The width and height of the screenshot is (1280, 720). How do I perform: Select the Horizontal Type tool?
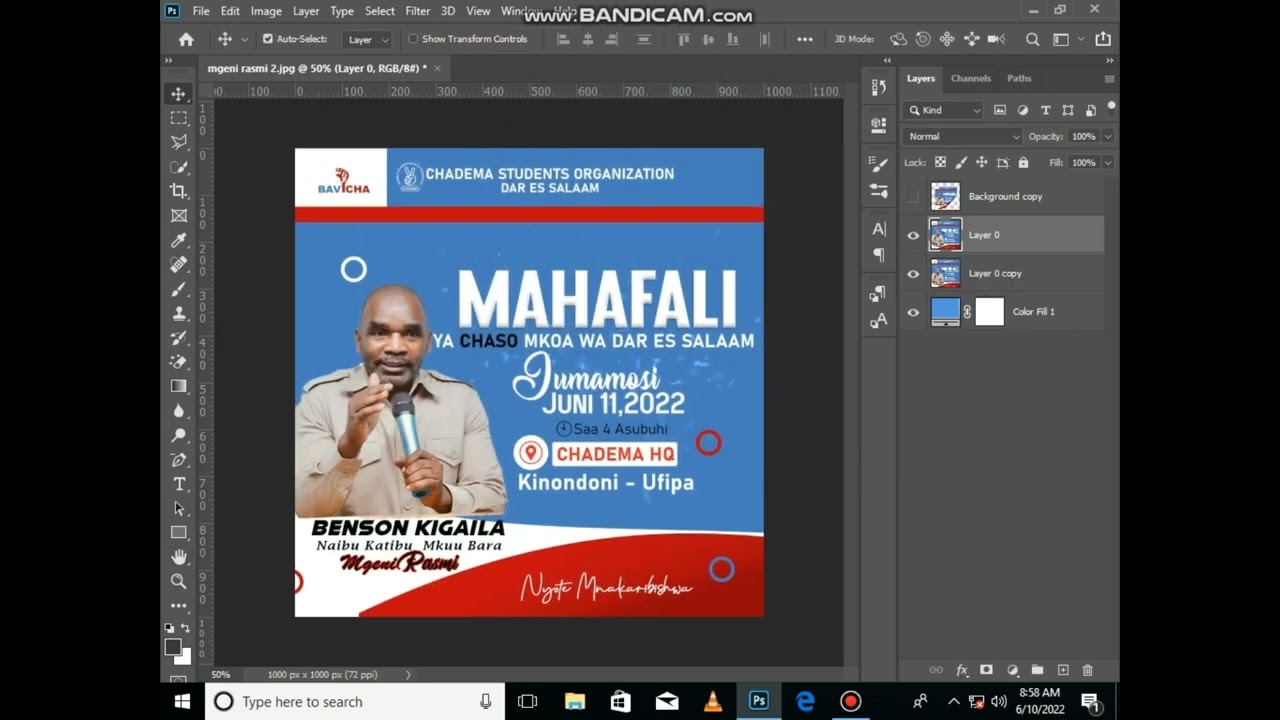(x=179, y=484)
